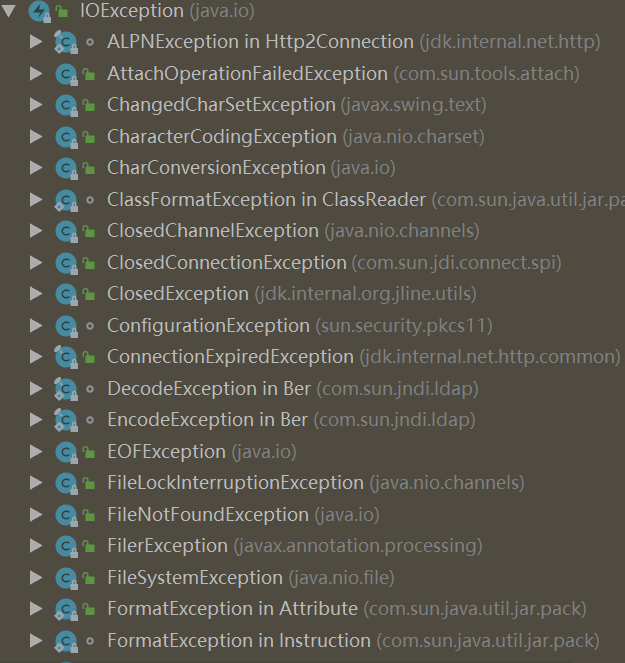Collapse the IOException root node
Image resolution: width=625 pixels, height=663 pixels.
[x=9, y=11]
